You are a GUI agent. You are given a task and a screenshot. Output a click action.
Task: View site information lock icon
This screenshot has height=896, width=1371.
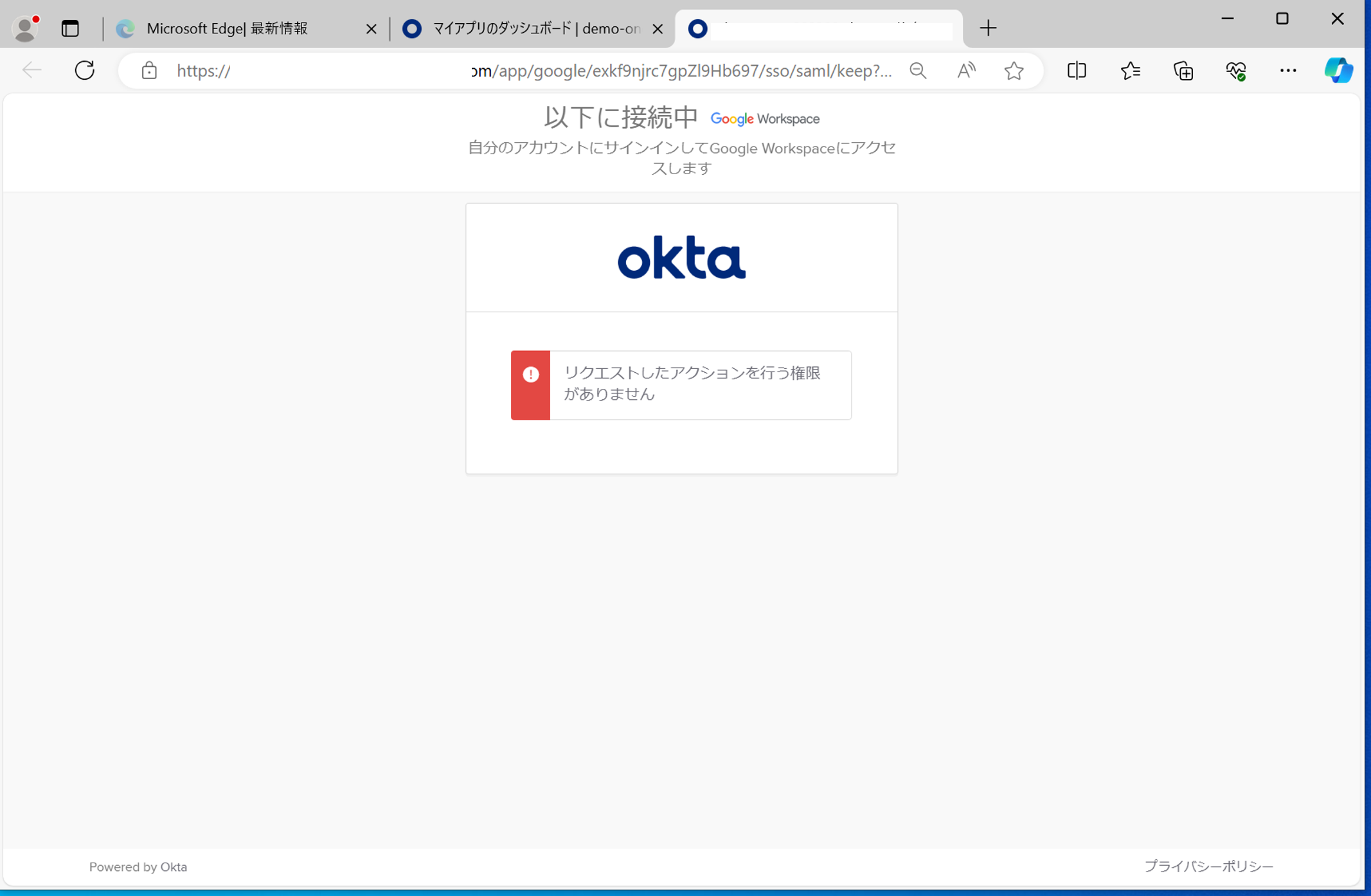[149, 70]
